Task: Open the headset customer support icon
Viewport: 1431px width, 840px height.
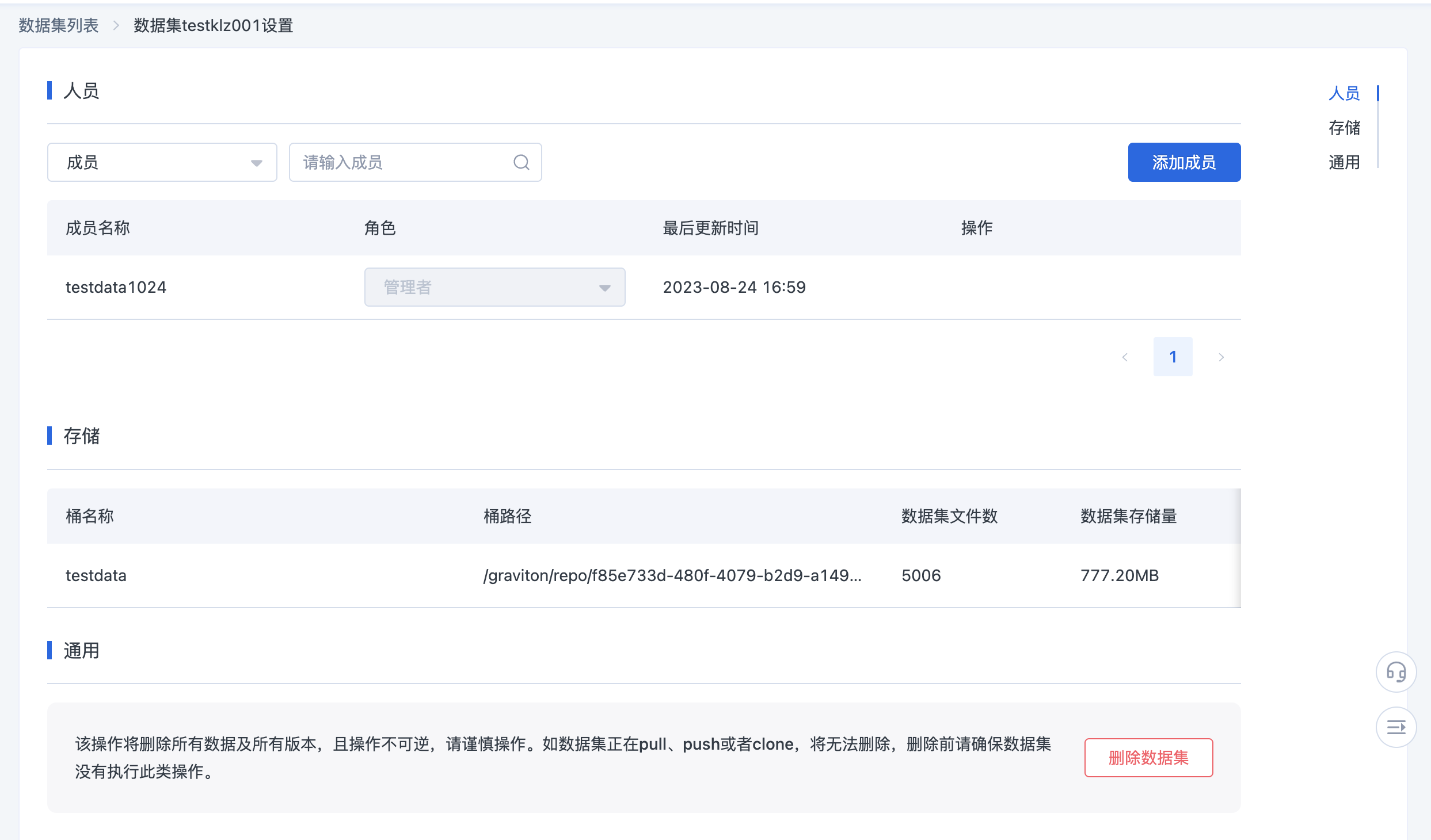Action: point(1396,672)
